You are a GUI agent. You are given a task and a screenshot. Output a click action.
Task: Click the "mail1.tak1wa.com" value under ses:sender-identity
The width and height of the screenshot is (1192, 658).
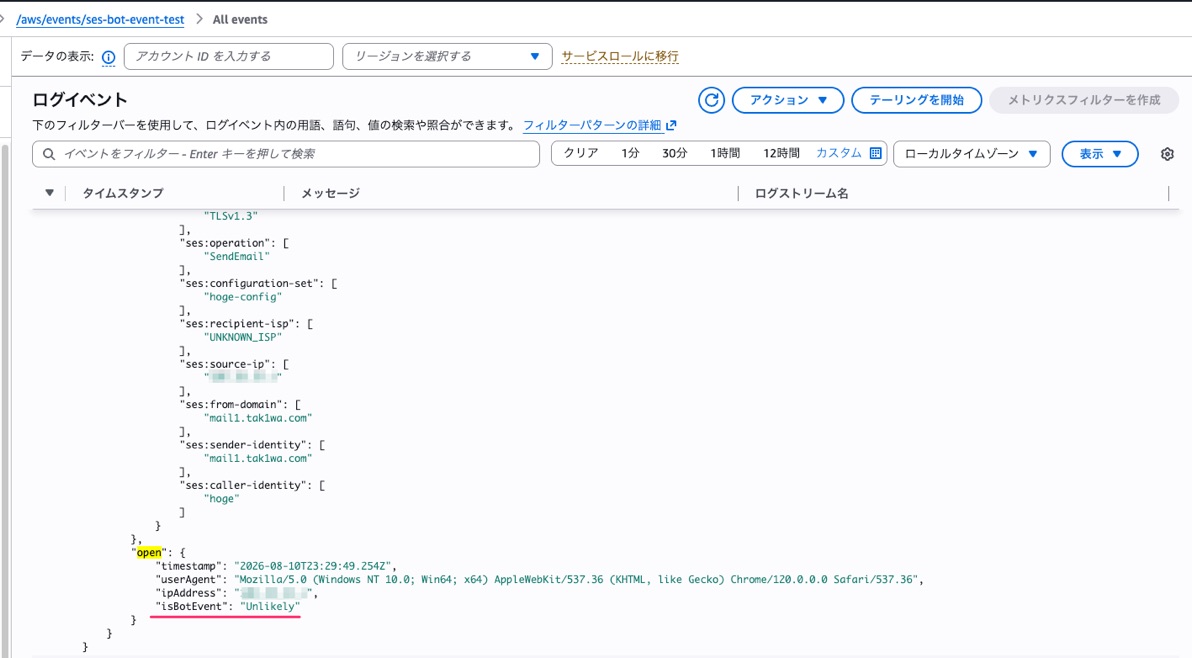[x=258, y=458]
